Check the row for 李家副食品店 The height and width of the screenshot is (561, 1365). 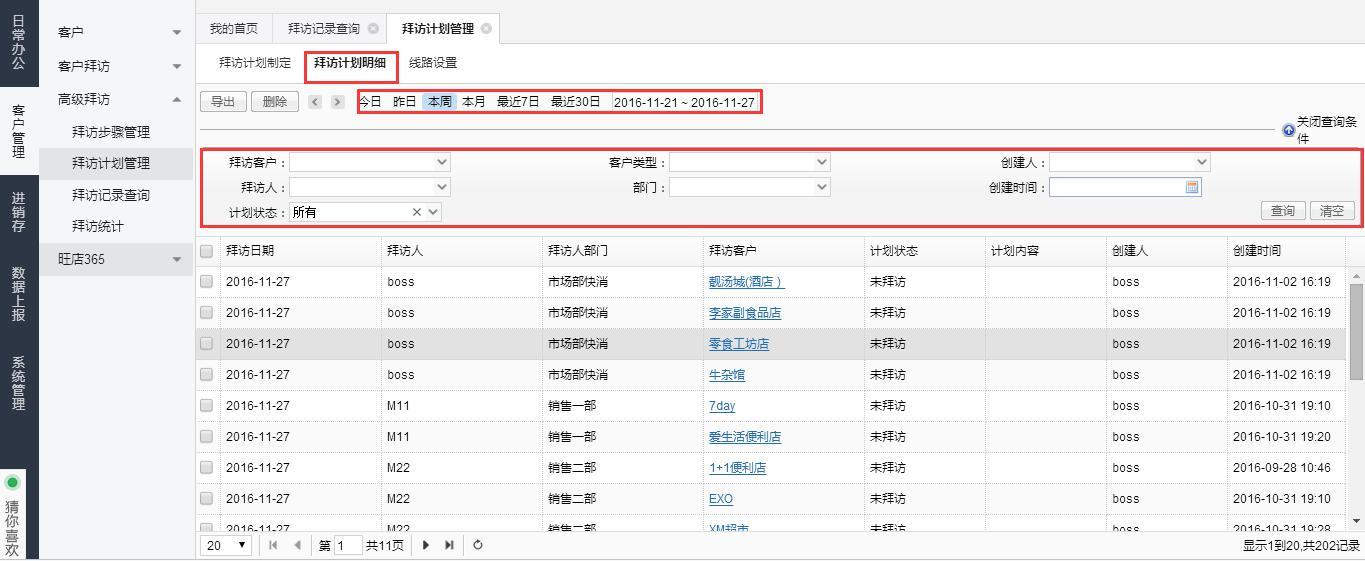(207, 313)
